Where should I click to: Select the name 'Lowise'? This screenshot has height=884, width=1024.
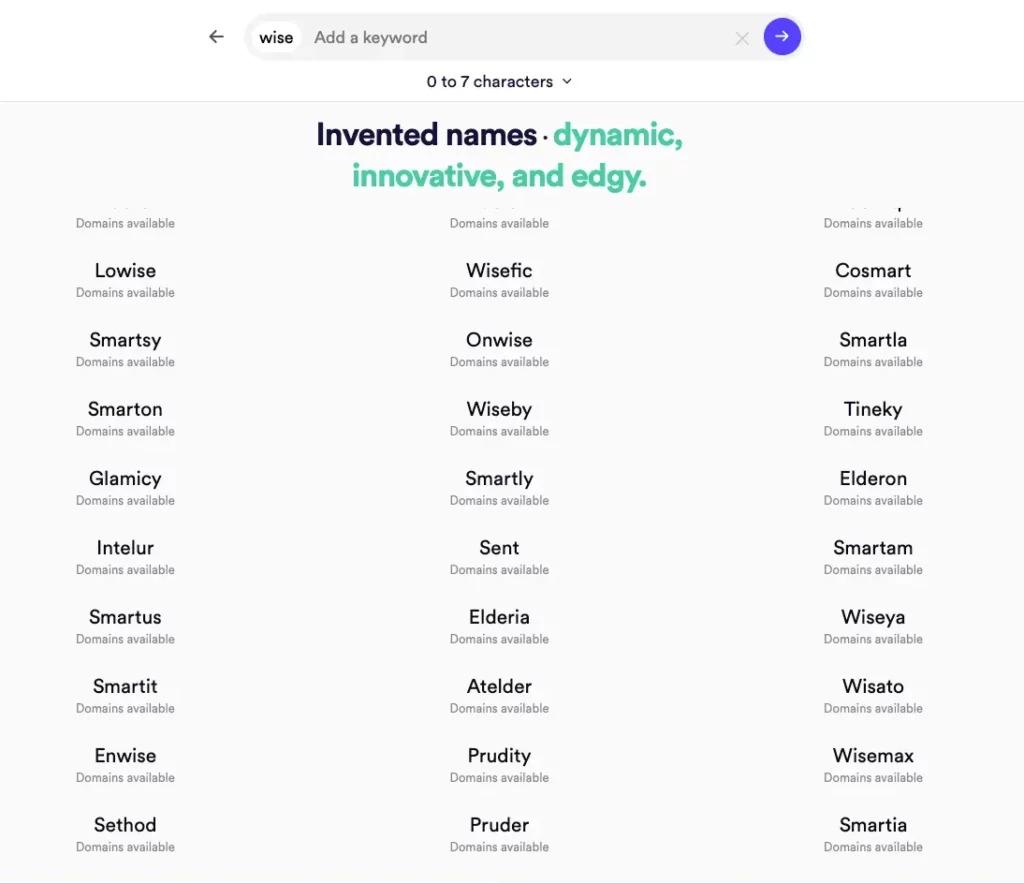coord(125,271)
